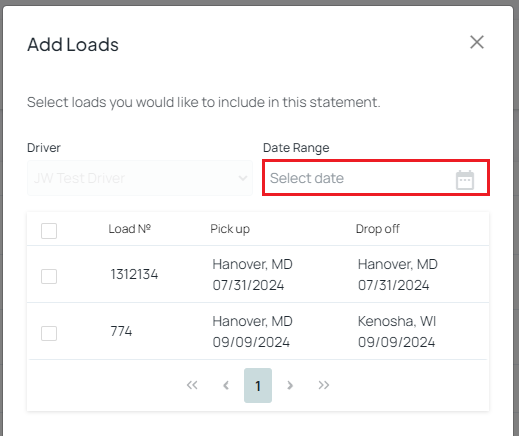
Task: Click the Pick up column header
Action: 230,229
